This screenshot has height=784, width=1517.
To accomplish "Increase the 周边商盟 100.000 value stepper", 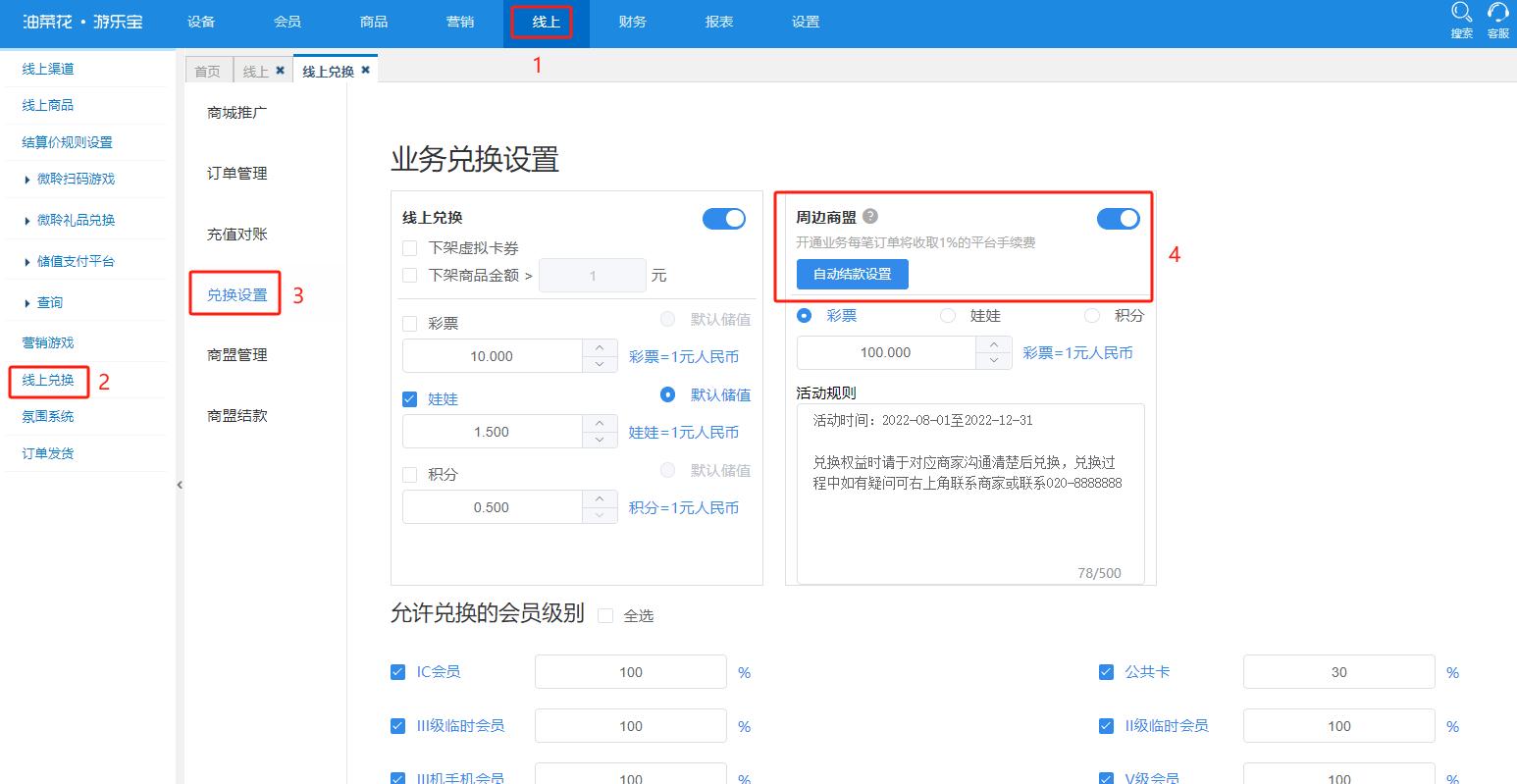I will pyautogui.click(x=994, y=343).
